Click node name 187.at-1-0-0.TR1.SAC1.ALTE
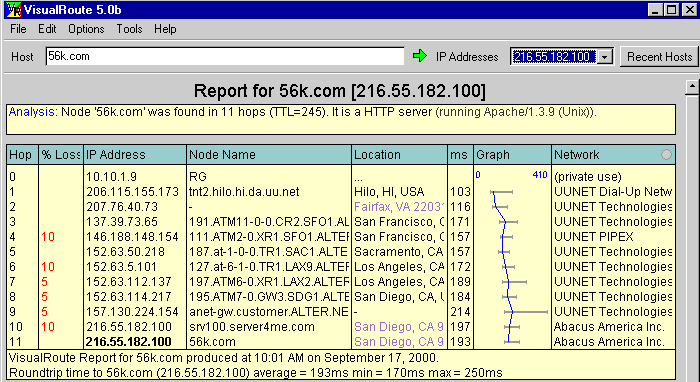 (x=268, y=252)
